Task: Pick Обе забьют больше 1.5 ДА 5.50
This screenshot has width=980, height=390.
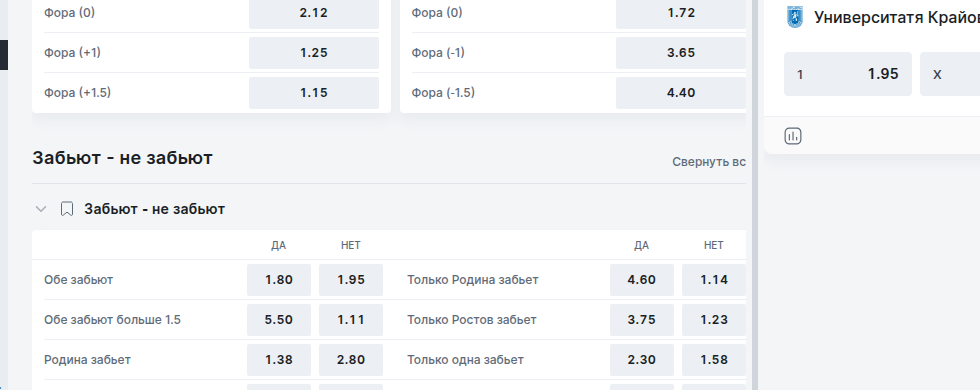Action: click(x=279, y=320)
